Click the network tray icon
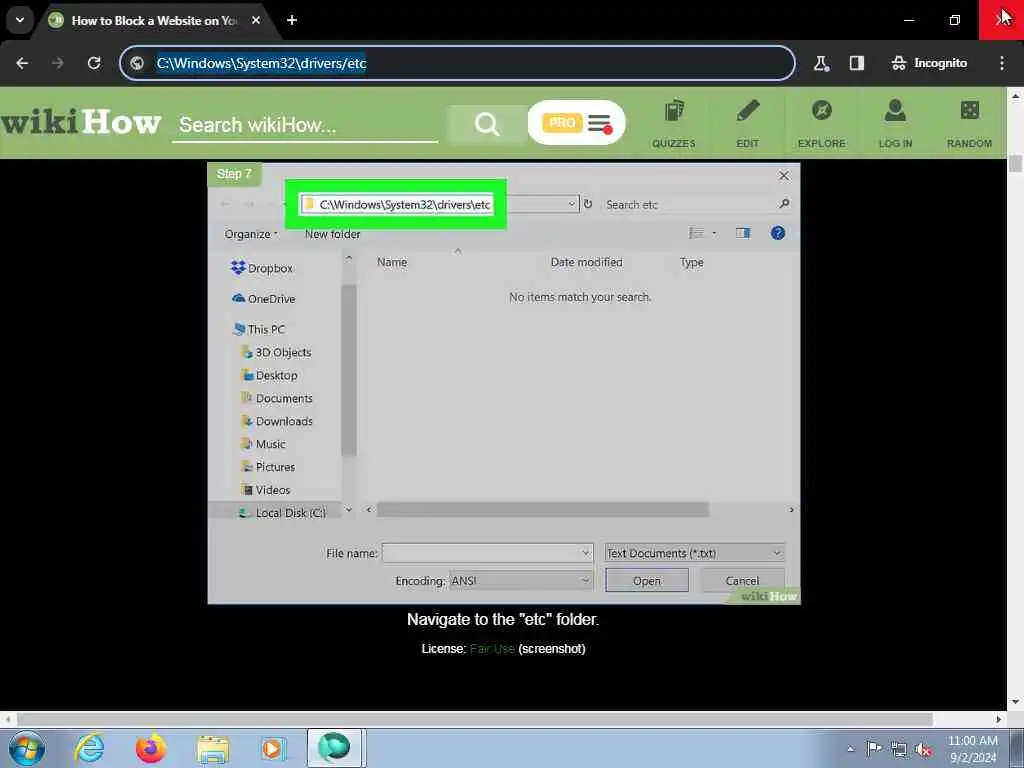Screen dimensions: 1024x768 (899, 750)
